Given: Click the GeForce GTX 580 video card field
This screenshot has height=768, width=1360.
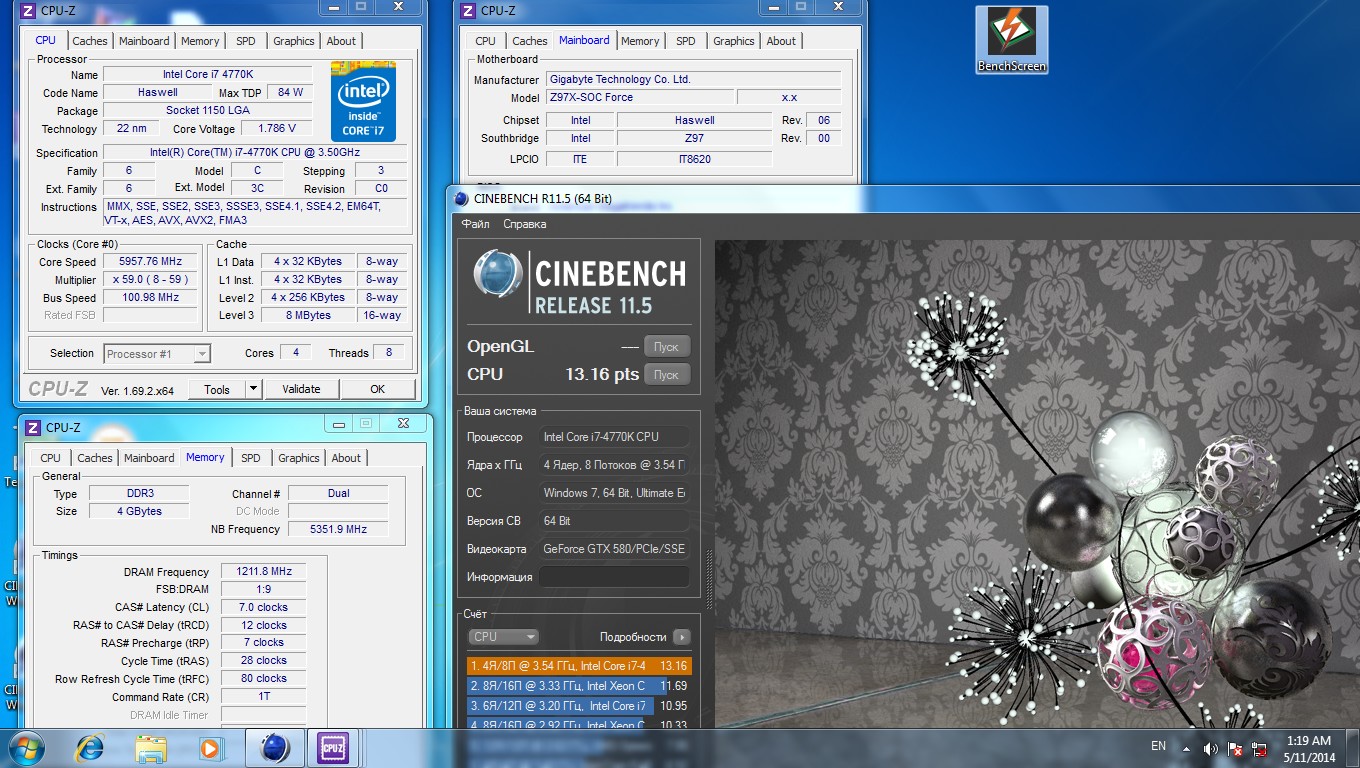Looking at the screenshot, I should (x=614, y=549).
